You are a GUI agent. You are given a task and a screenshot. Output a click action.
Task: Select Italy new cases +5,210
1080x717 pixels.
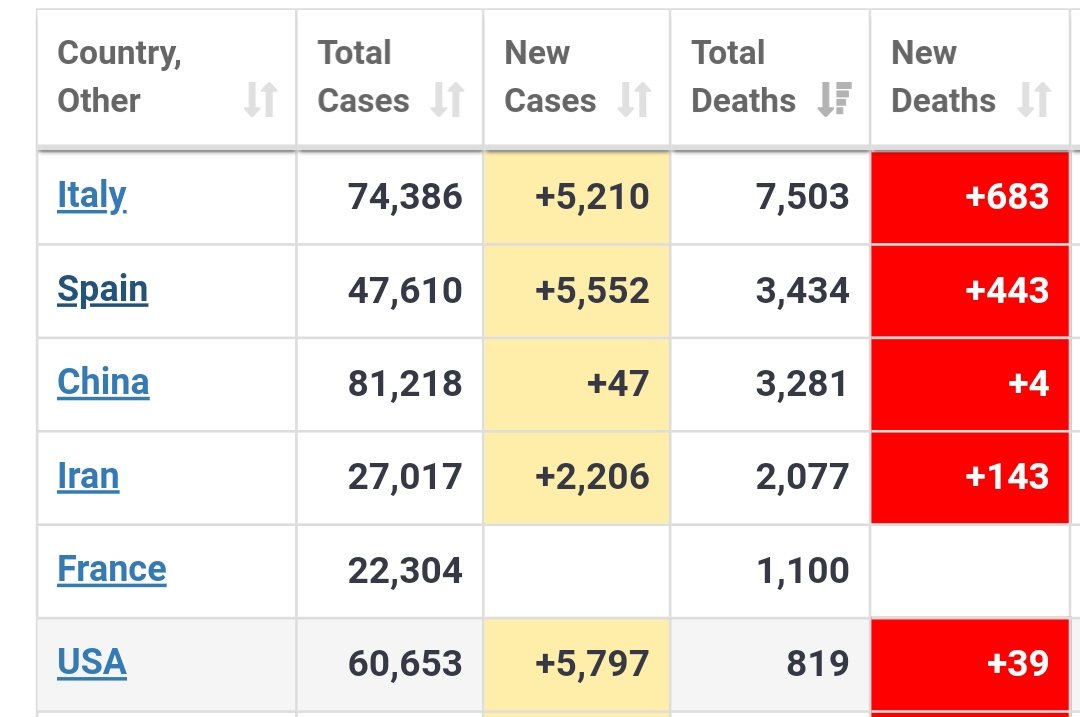pyautogui.click(x=592, y=197)
